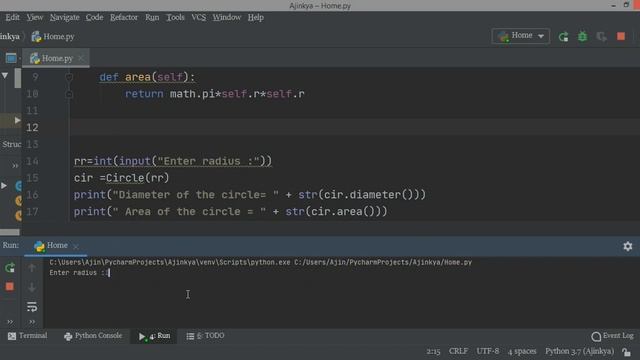The image size is (640, 360).
Task: Click the Python executable path in console output
Action: [x=170, y=262]
